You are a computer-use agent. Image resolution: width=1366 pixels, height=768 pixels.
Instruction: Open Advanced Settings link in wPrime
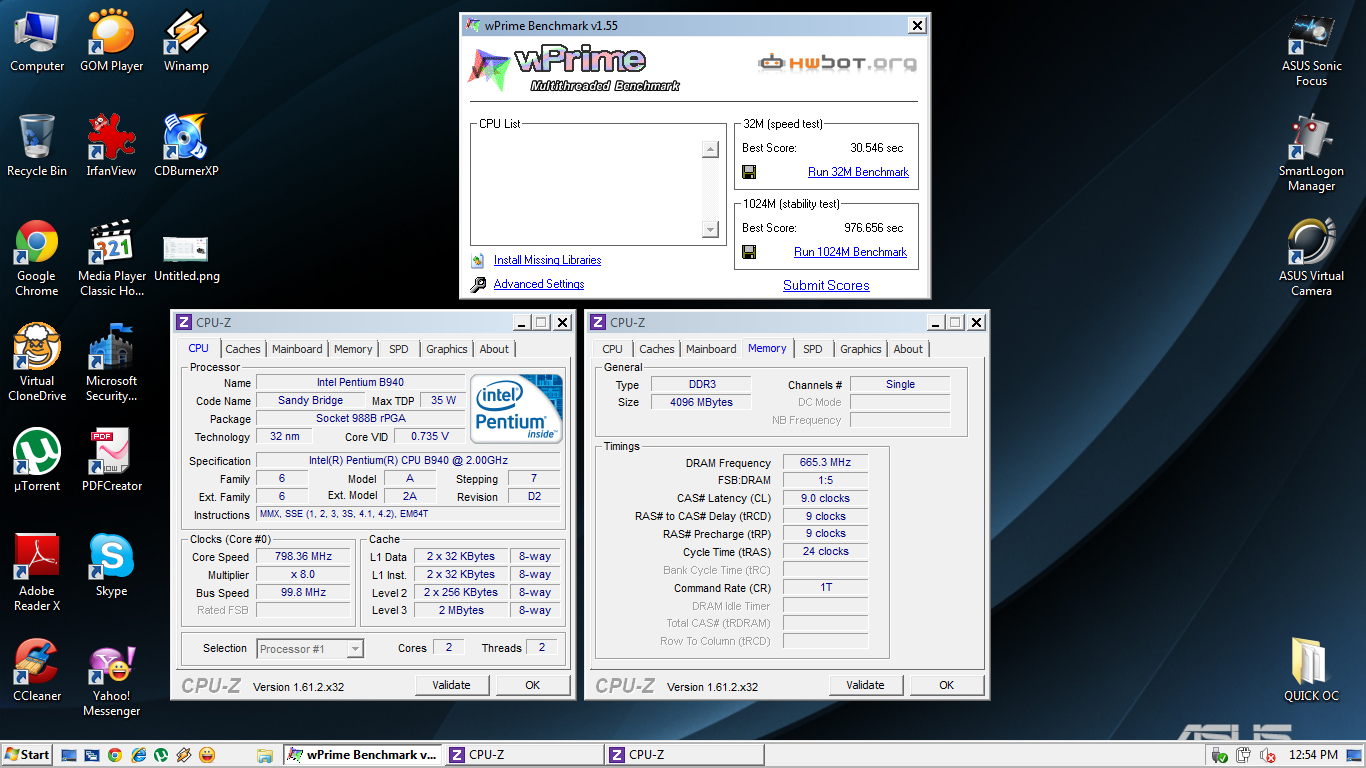pos(539,284)
